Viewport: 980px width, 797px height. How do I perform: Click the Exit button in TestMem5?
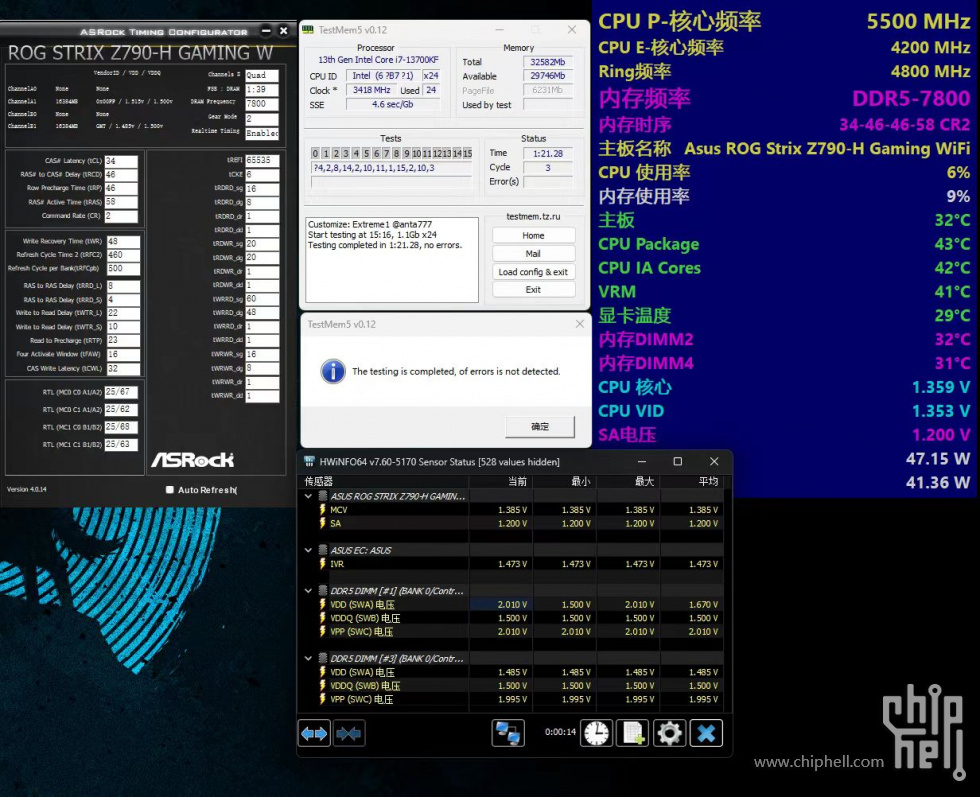[533, 289]
